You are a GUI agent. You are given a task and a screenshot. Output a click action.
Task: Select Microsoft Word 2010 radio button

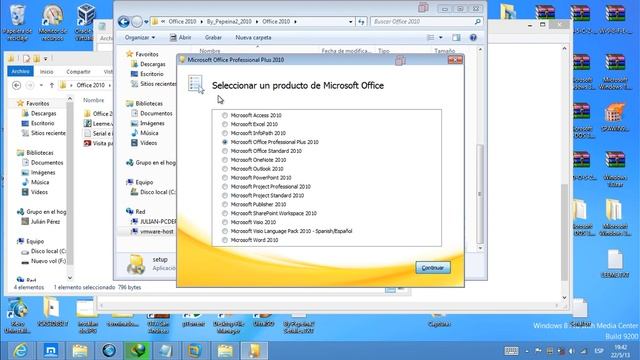click(224, 240)
